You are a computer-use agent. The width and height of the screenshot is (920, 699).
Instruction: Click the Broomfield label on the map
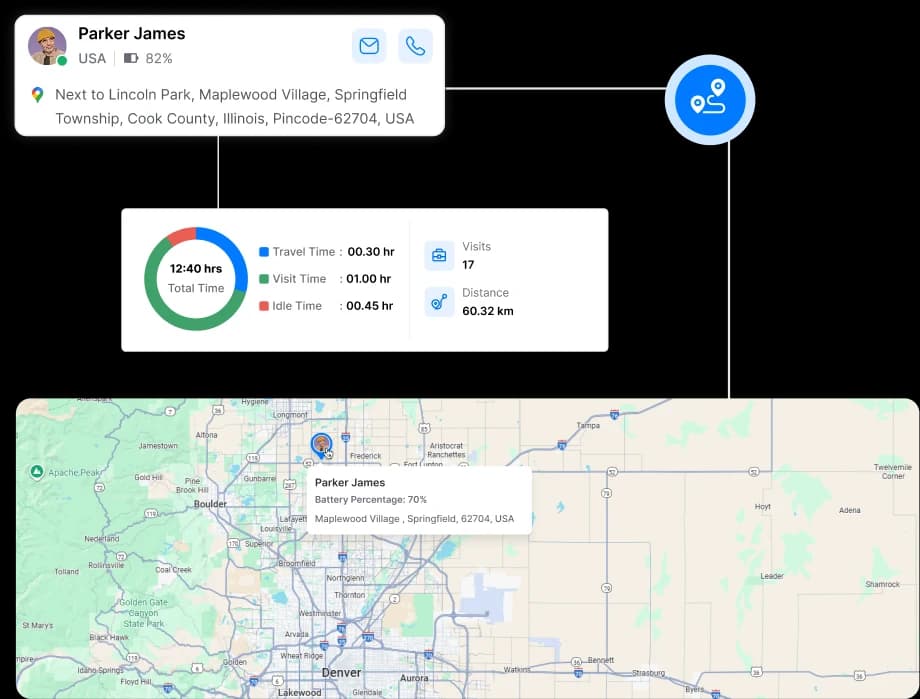tap(297, 563)
